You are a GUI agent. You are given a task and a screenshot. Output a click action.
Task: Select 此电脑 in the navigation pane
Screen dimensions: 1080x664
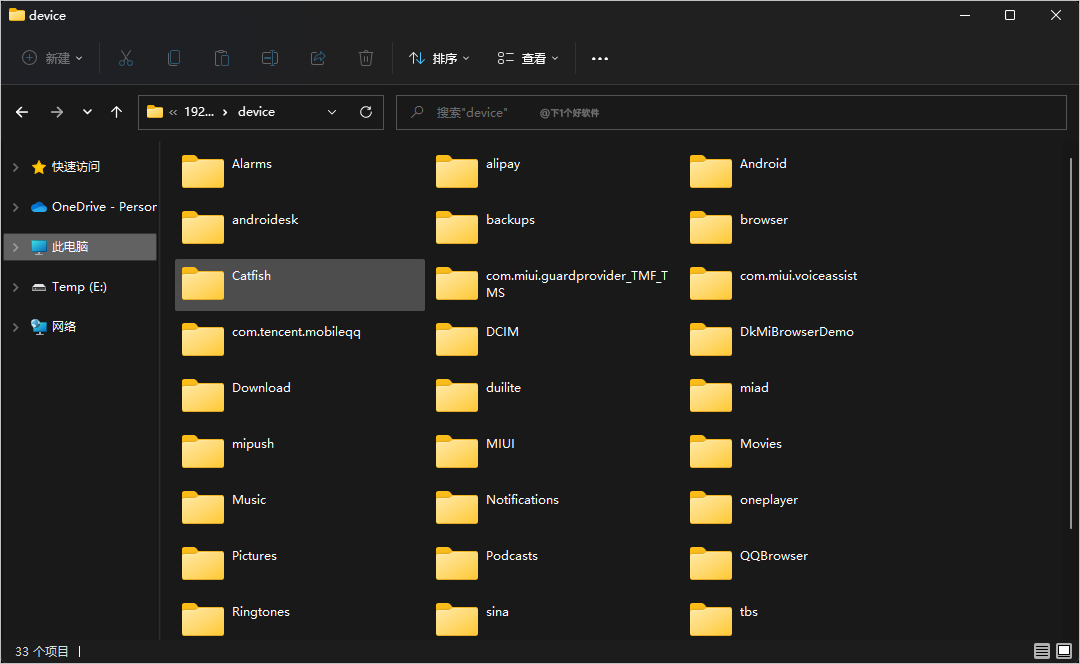point(70,247)
